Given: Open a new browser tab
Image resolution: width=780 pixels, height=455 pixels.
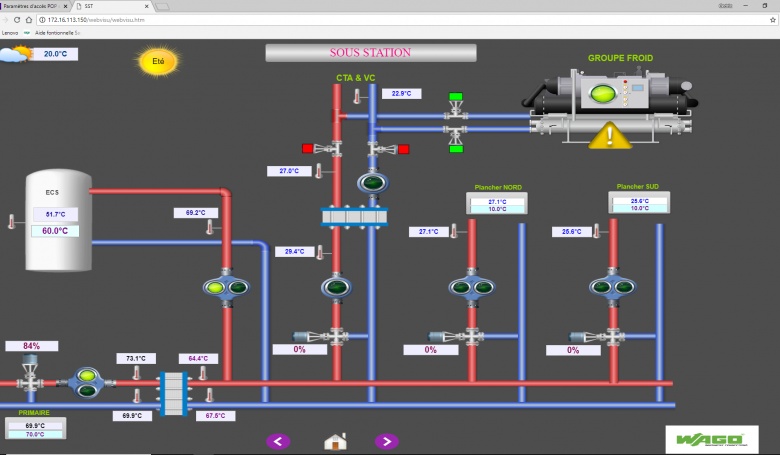Looking at the screenshot, I should (162, 6).
